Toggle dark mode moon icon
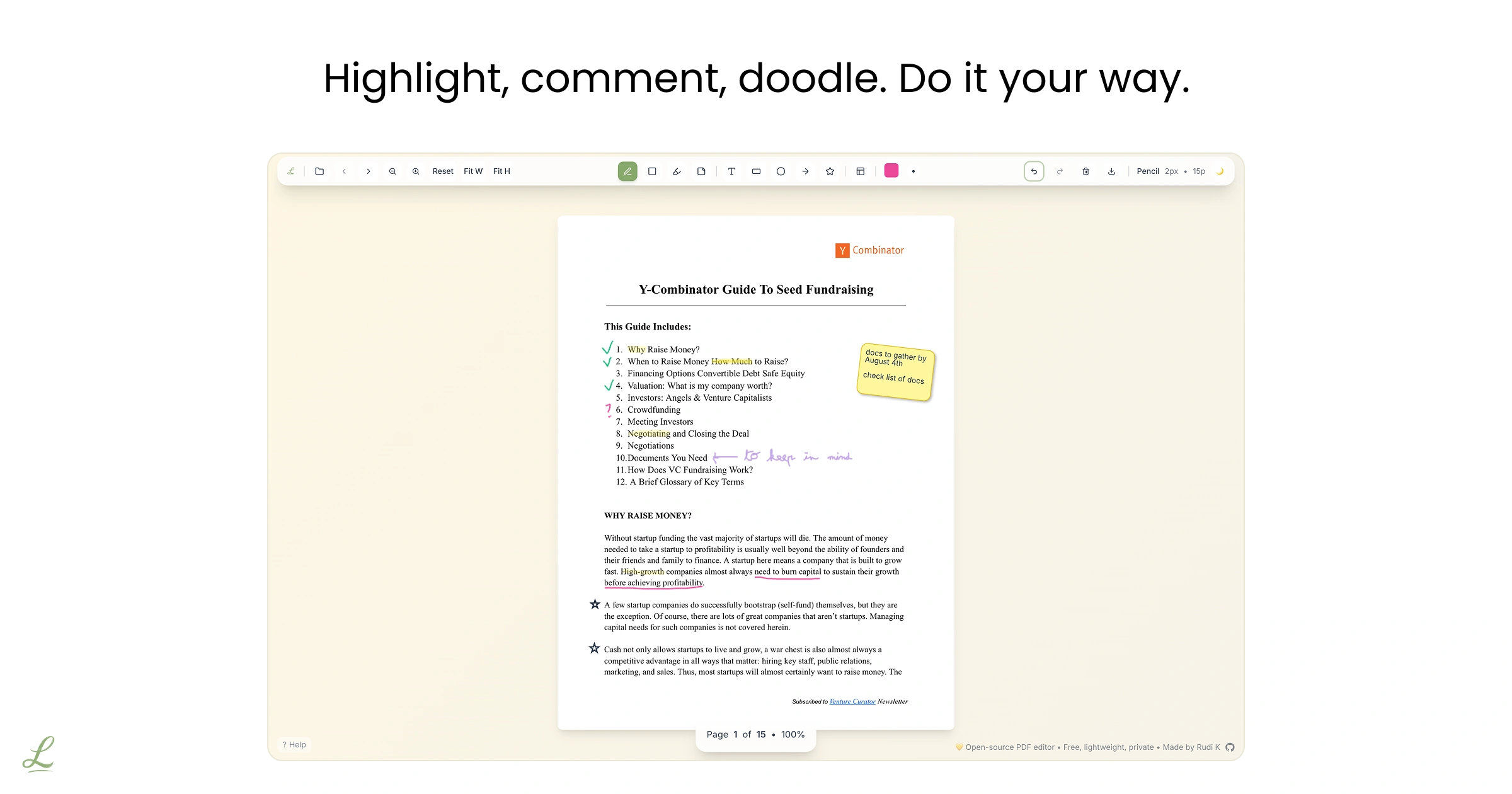The image size is (1512, 794). (1220, 171)
